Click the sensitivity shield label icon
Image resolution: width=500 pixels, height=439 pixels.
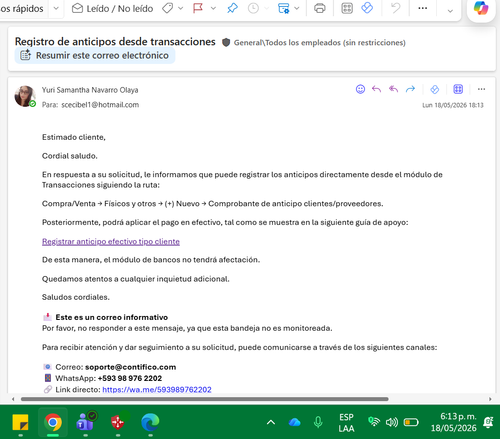click(x=226, y=42)
